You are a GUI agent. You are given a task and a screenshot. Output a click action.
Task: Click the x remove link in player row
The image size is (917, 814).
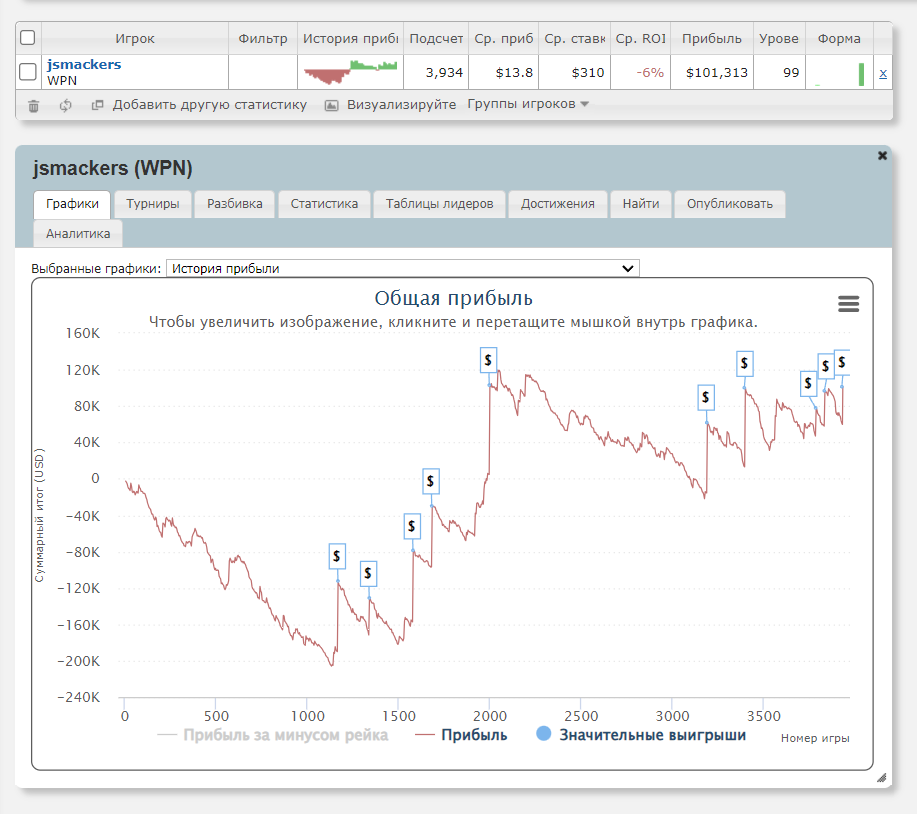tap(882, 72)
